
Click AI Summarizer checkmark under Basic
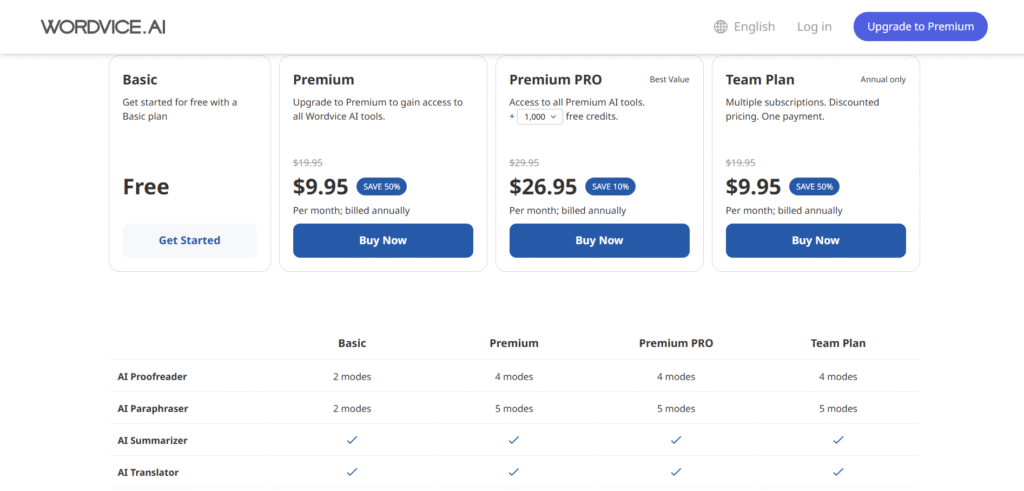coord(352,440)
